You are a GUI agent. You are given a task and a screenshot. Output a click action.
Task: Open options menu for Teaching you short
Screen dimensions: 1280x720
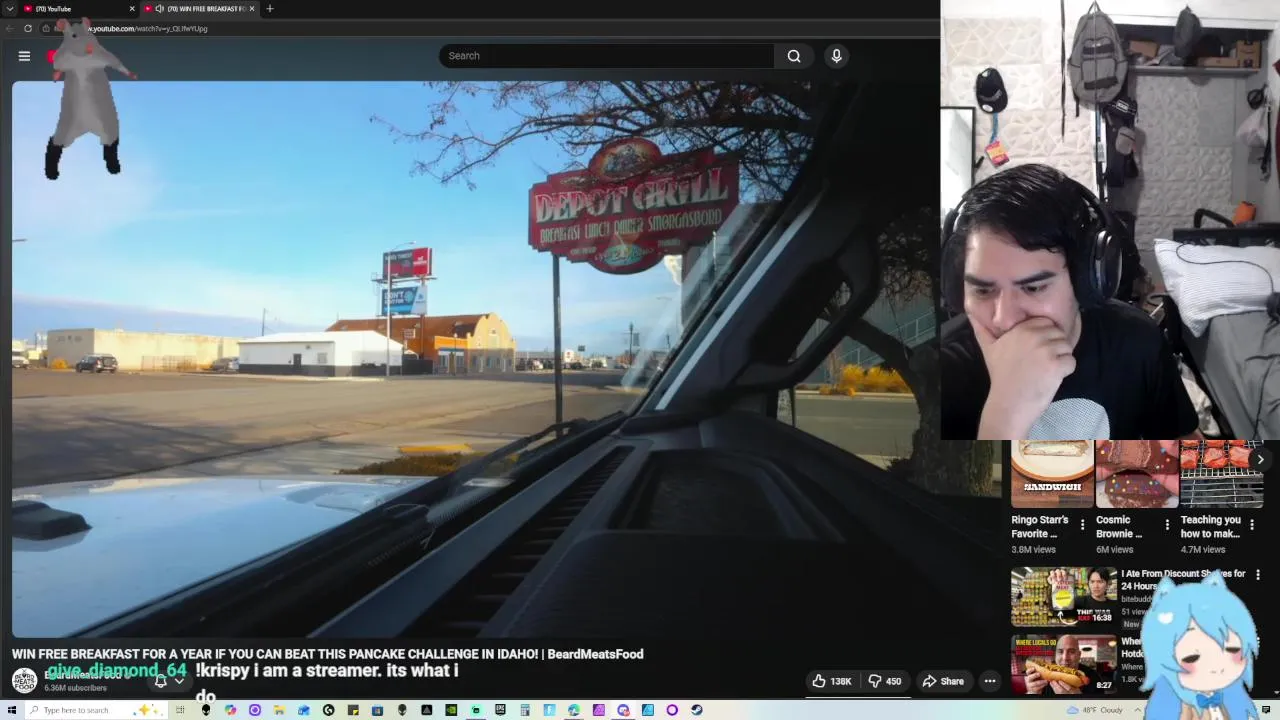tap(1252, 525)
